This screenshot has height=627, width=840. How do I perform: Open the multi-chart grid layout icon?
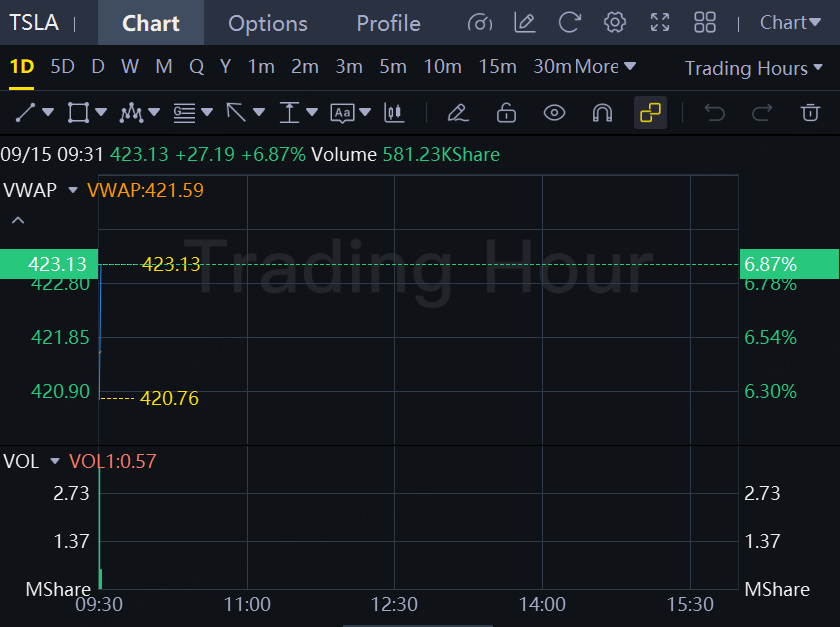704,23
